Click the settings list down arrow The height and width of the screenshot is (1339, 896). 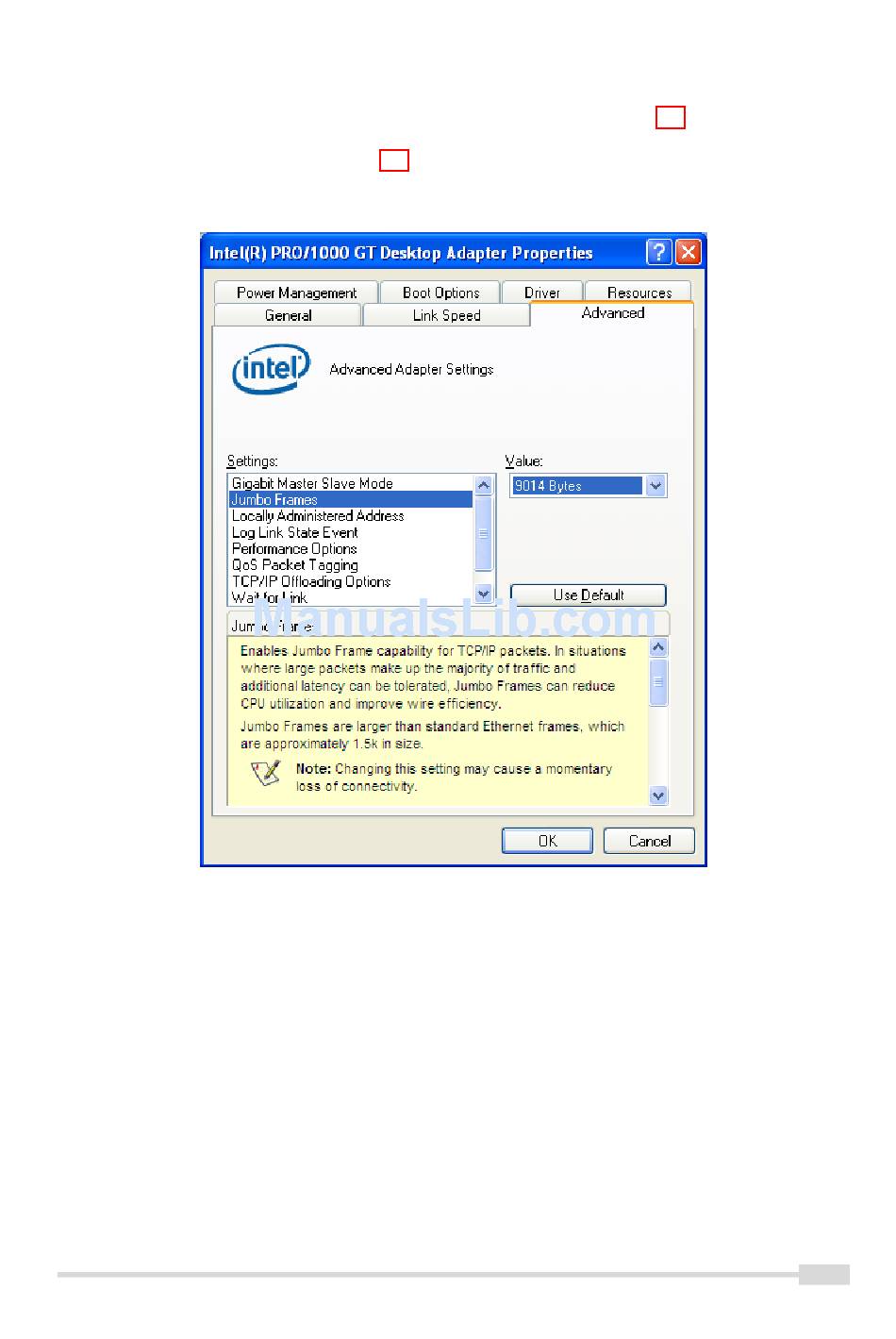click(x=484, y=594)
